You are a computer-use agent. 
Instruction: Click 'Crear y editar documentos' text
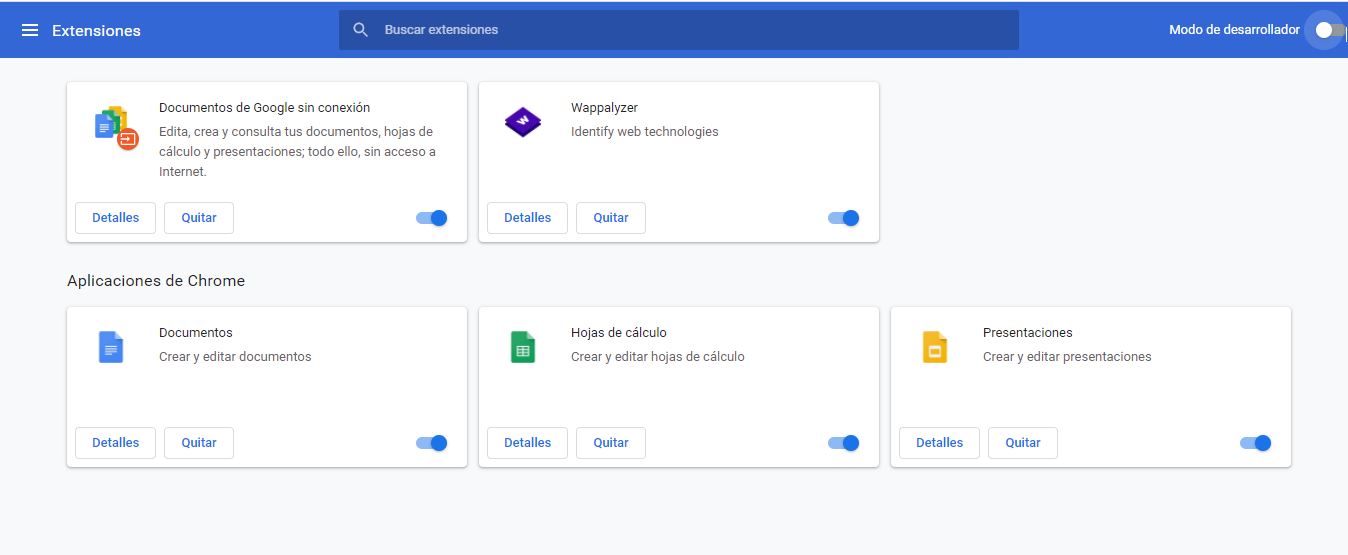click(x=235, y=356)
